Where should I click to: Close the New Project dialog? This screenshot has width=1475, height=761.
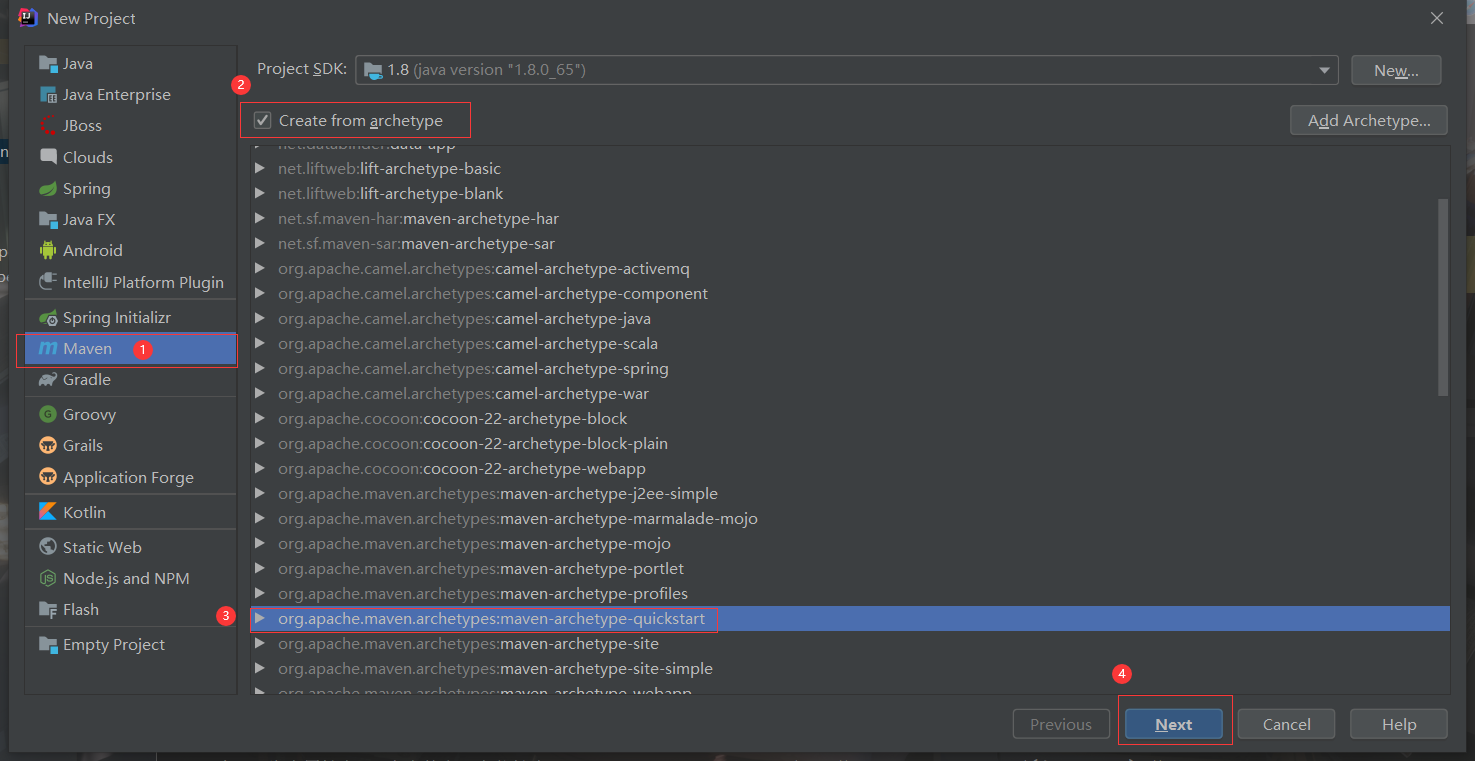[1436, 18]
